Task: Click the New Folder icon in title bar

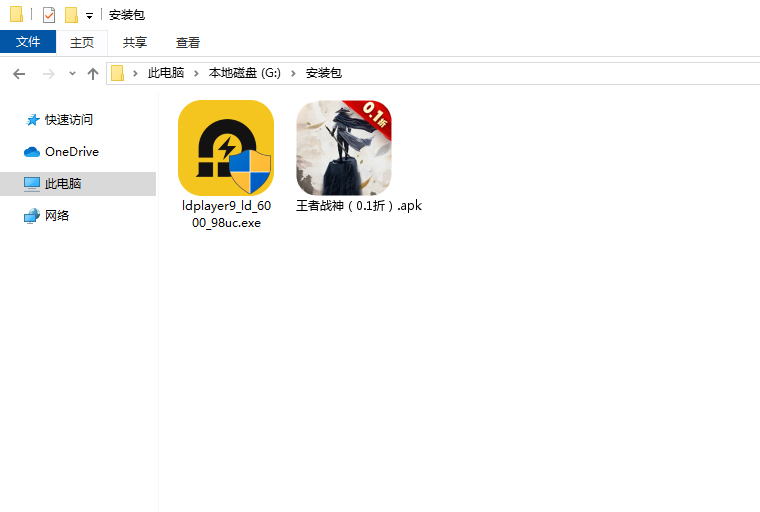Action: tap(71, 15)
